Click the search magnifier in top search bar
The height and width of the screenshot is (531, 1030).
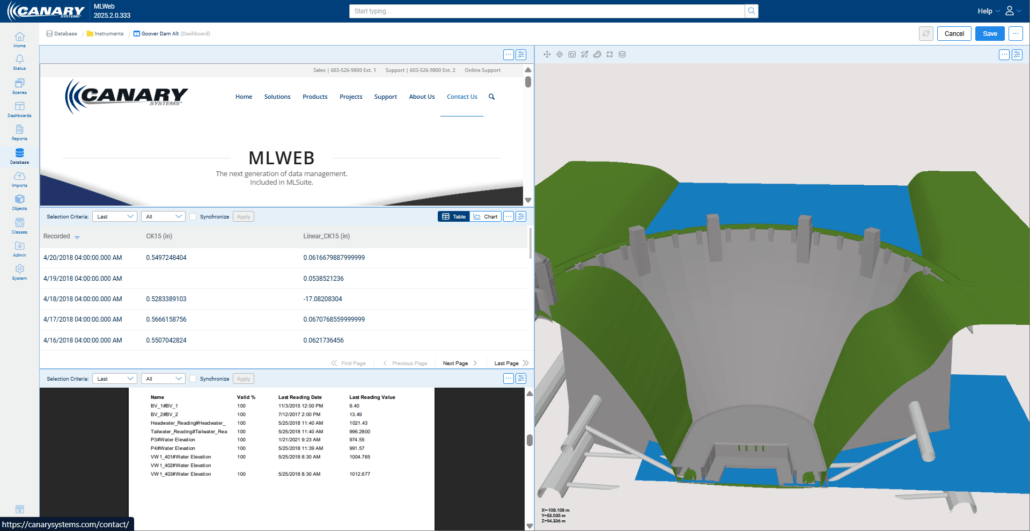pos(751,11)
